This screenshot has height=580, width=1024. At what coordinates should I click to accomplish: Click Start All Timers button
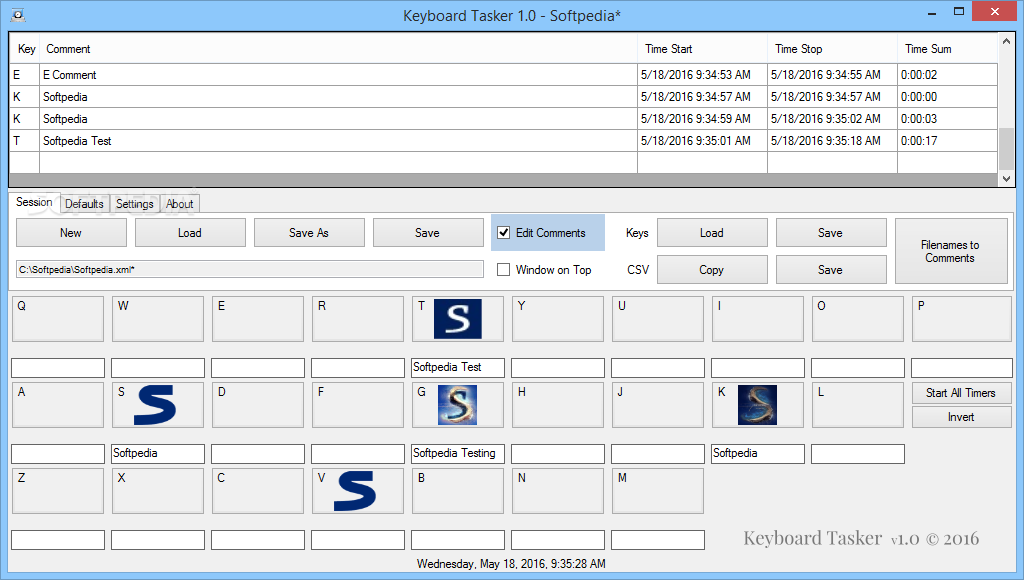pyautogui.click(x=961, y=393)
